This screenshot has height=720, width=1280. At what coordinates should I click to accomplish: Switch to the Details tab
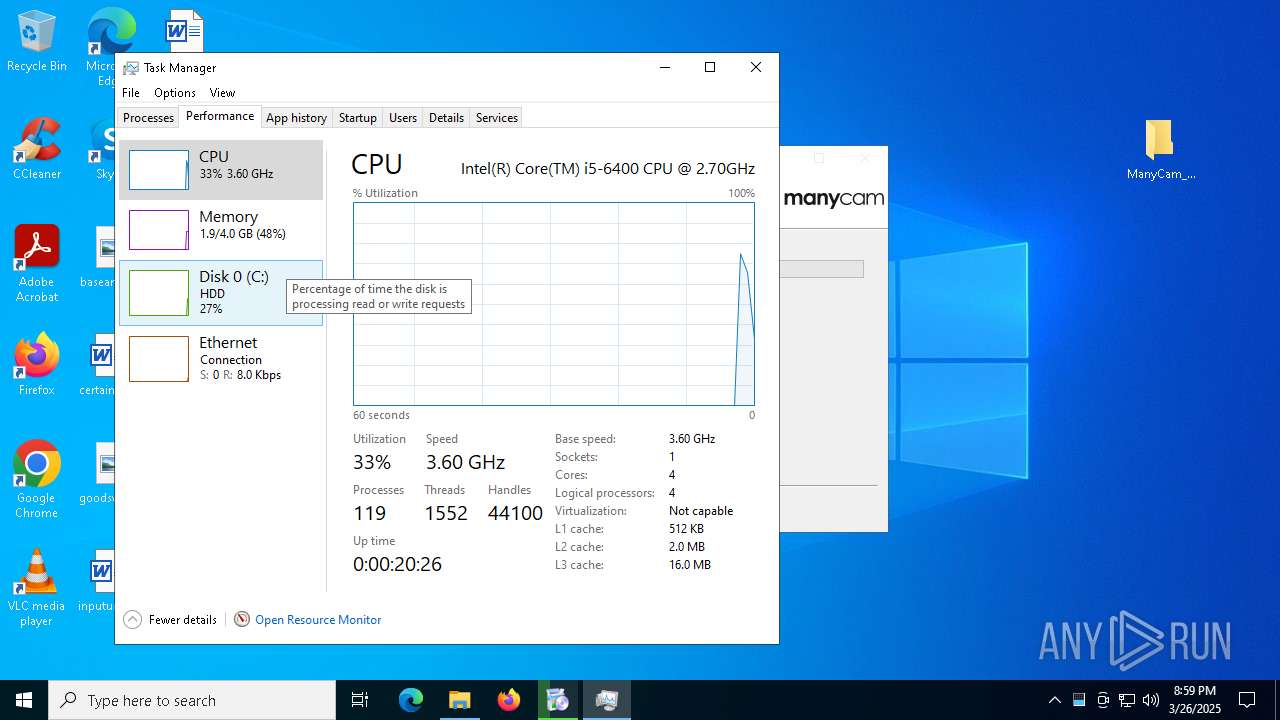tap(446, 118)
